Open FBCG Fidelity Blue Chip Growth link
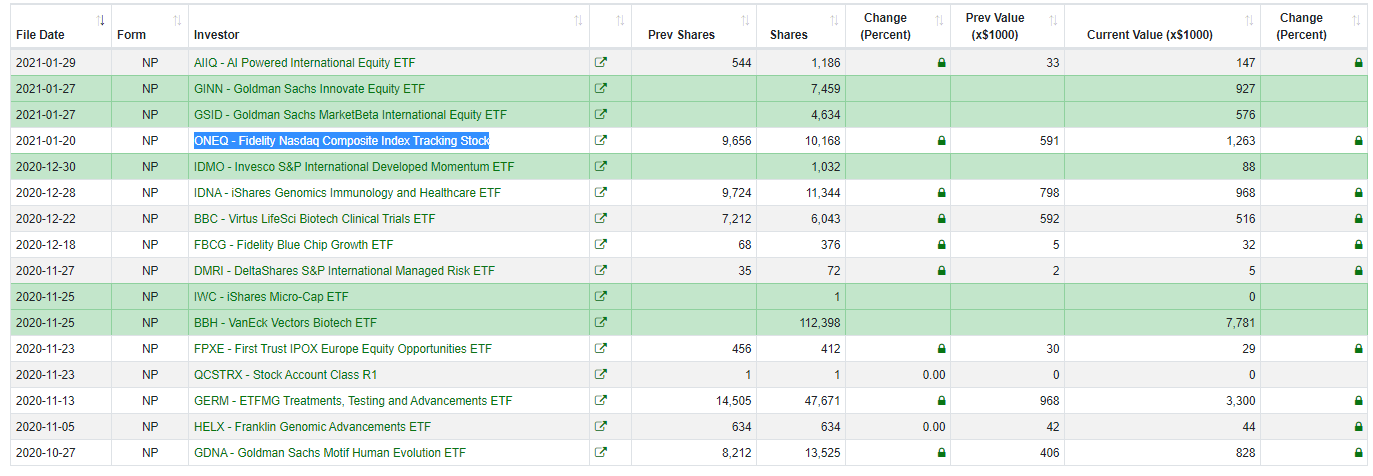The width and height of the screenshot is (1373, 476). [x=293, y=244]
